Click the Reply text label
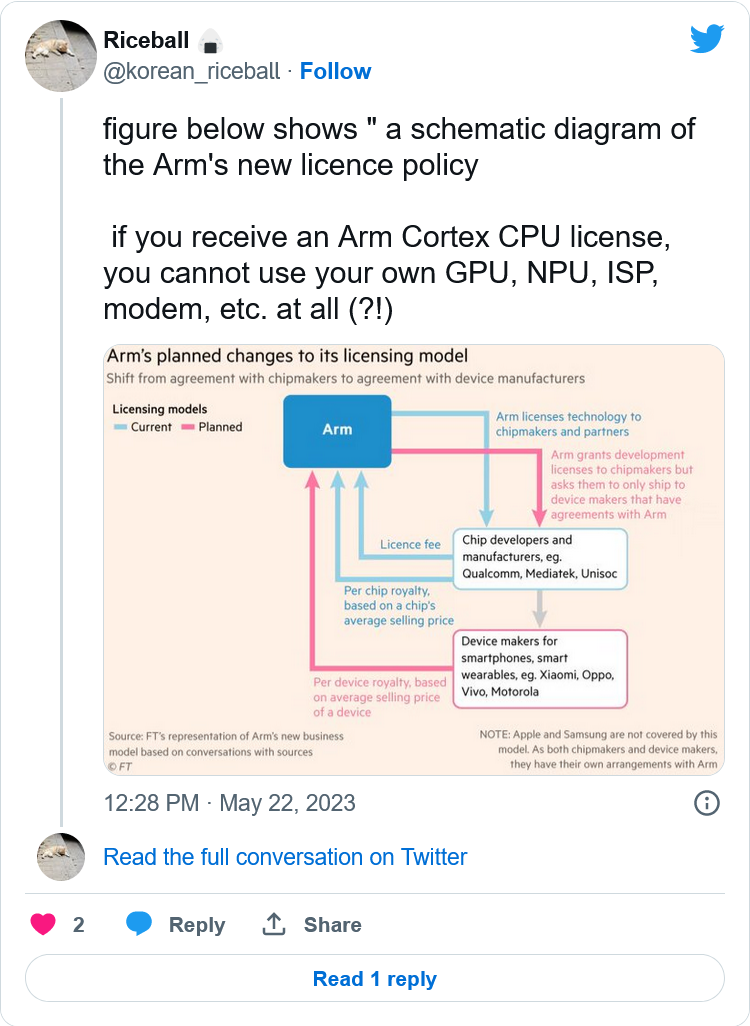 point(196,925)
